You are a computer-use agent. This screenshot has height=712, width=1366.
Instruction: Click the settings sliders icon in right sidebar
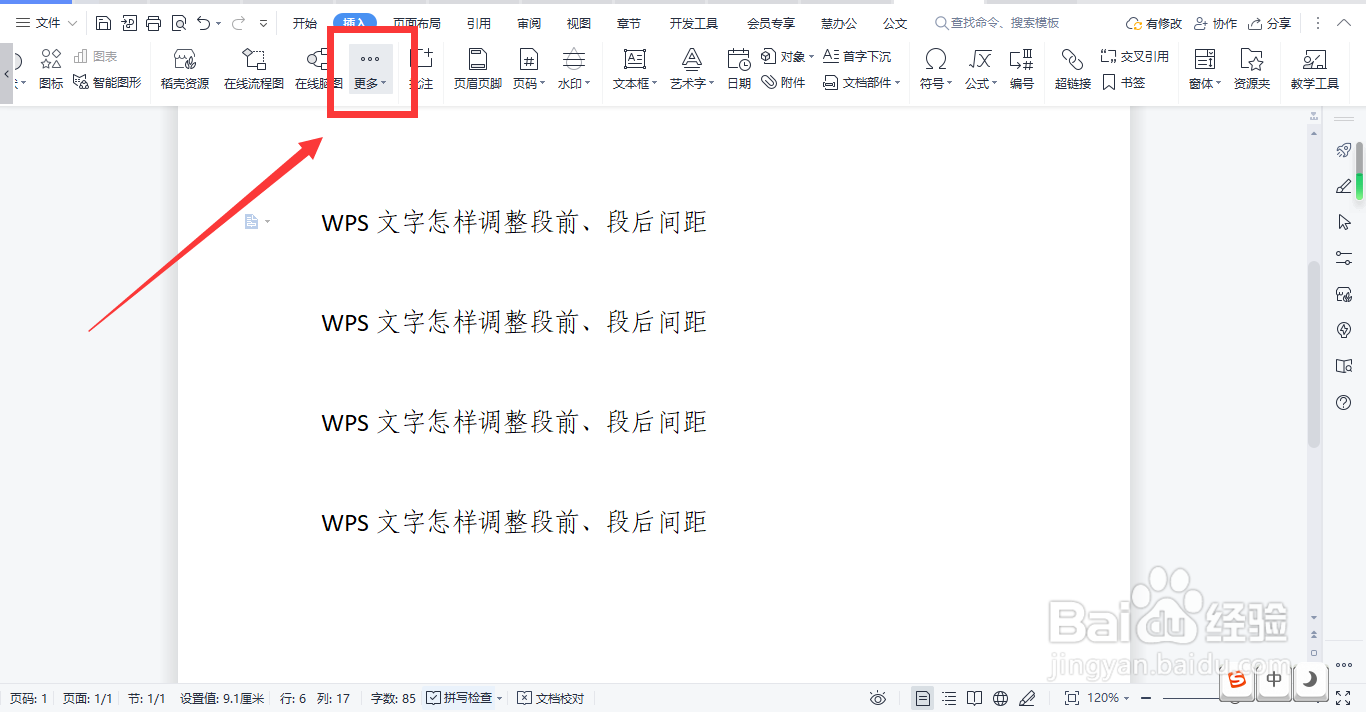1344,258
